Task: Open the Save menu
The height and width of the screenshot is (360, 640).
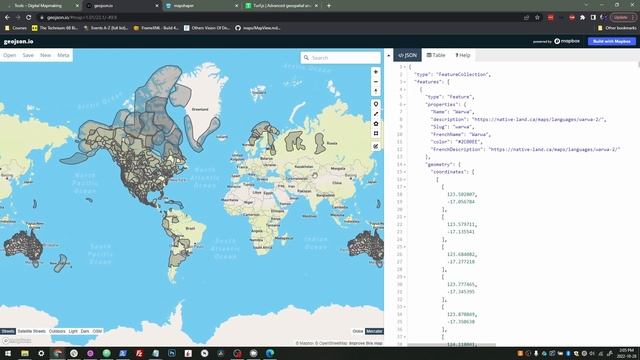Action: click(28, 55)
